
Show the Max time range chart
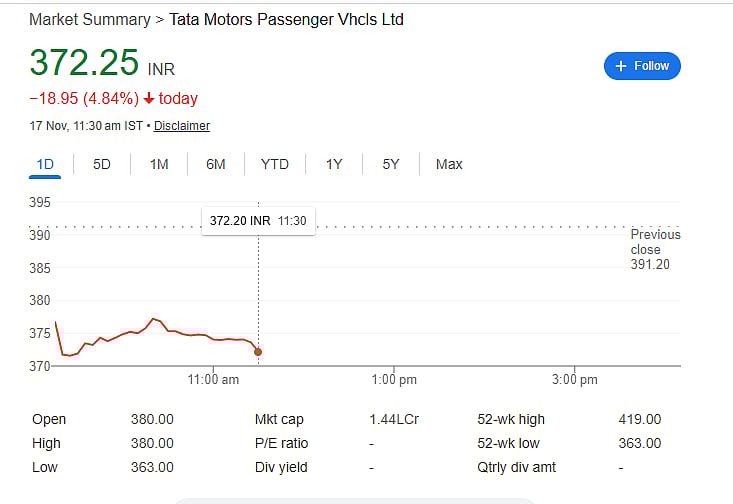449,164
